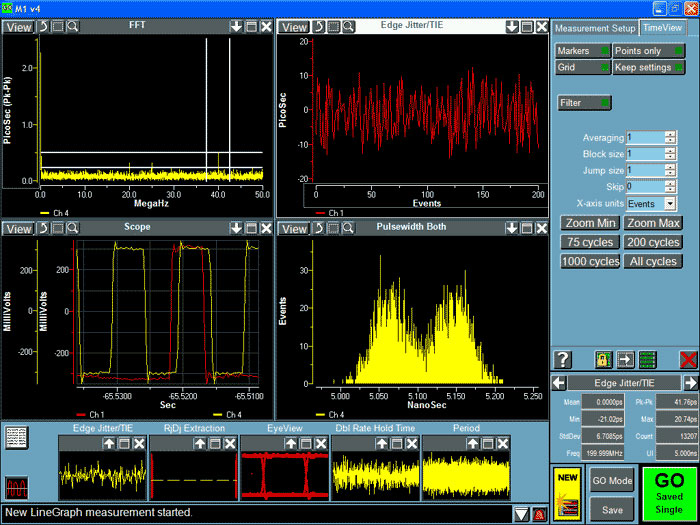
Task: Click the magnifier icon in FFT panel
Action: click(73, 27)
